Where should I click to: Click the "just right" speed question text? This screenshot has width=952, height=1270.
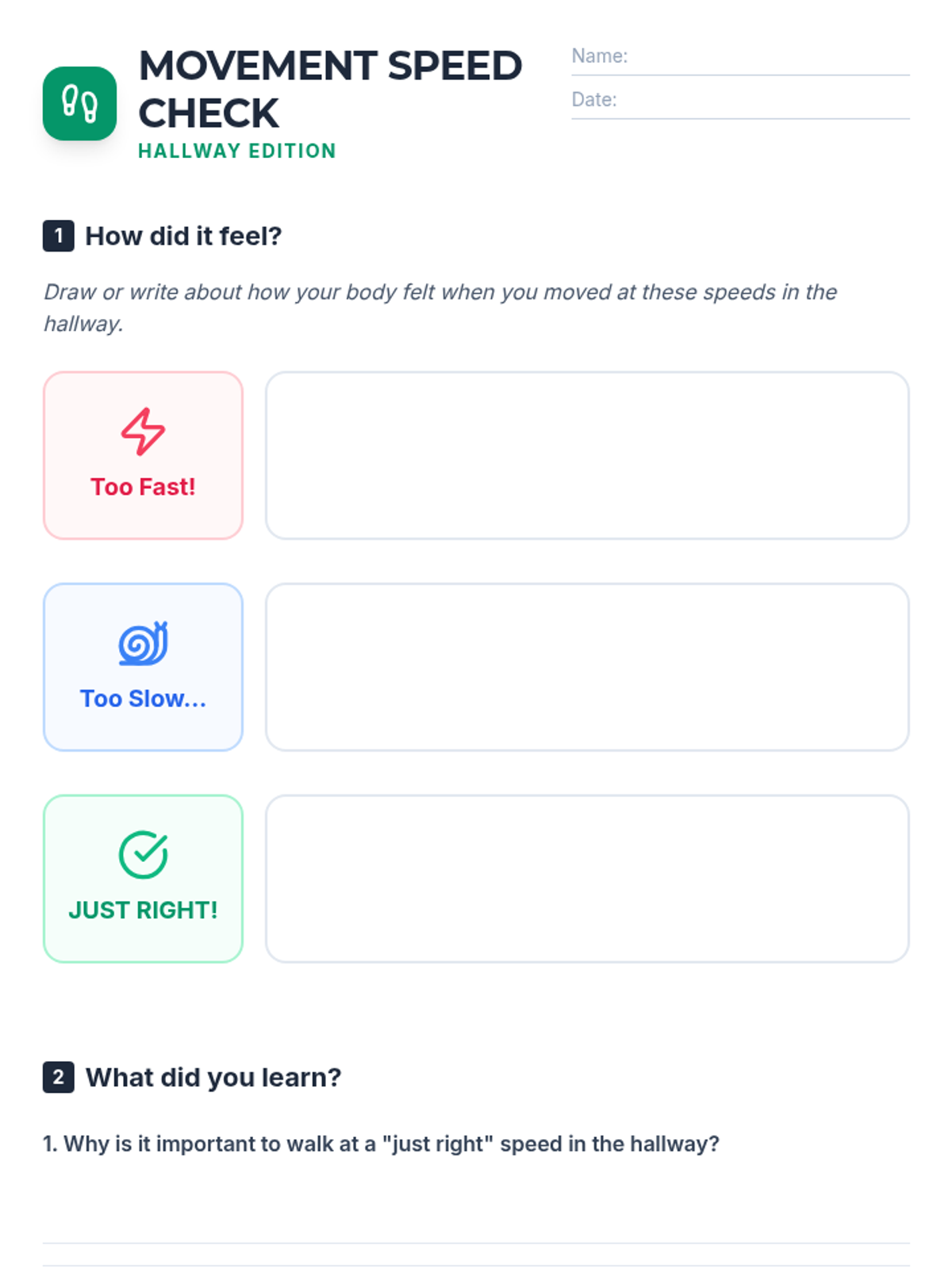point(381,1144)
